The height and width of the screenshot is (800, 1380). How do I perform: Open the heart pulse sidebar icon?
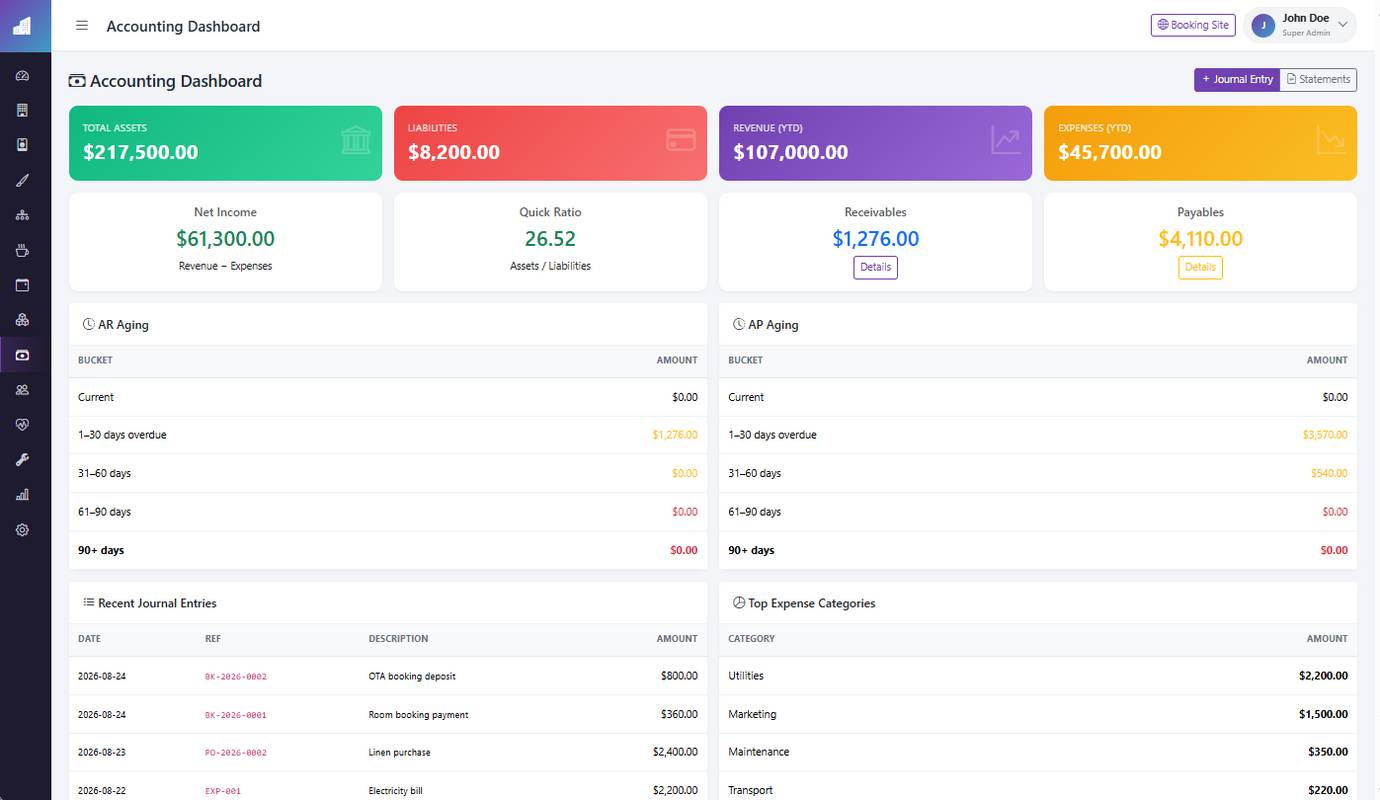click(x=22, y=425)
